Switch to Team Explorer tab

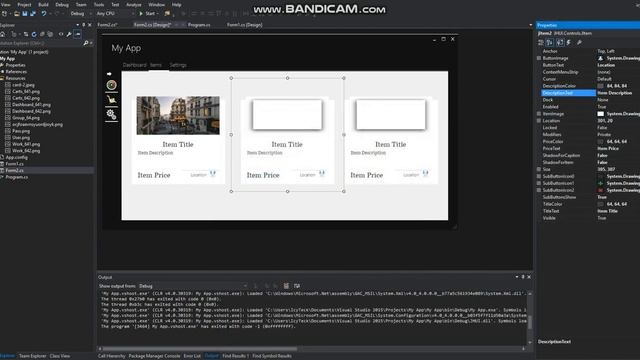point(33,356)
